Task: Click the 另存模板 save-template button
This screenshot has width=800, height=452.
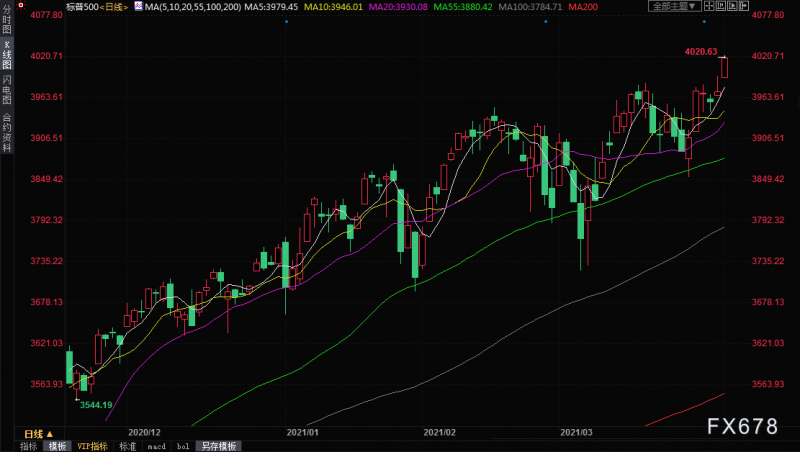Action: (x=218, y=446)
